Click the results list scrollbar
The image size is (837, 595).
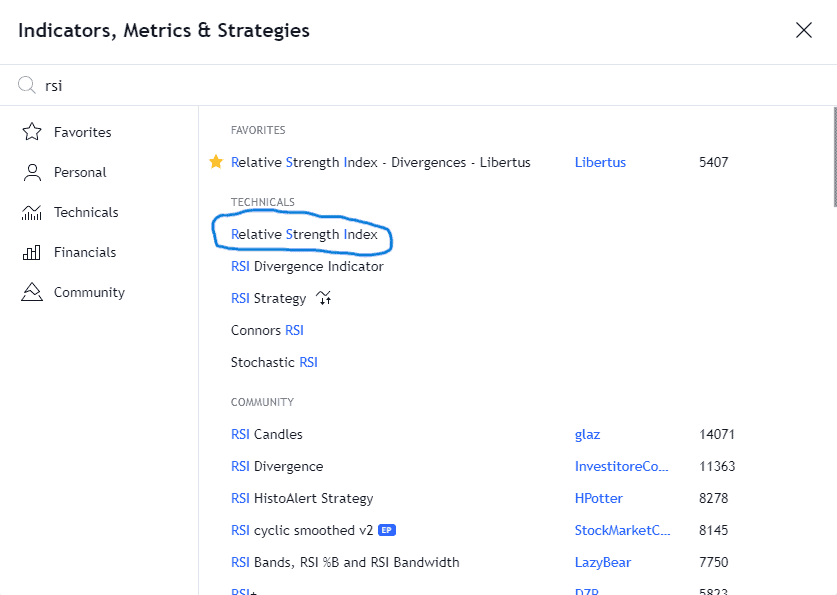click(x=834, y=157)
